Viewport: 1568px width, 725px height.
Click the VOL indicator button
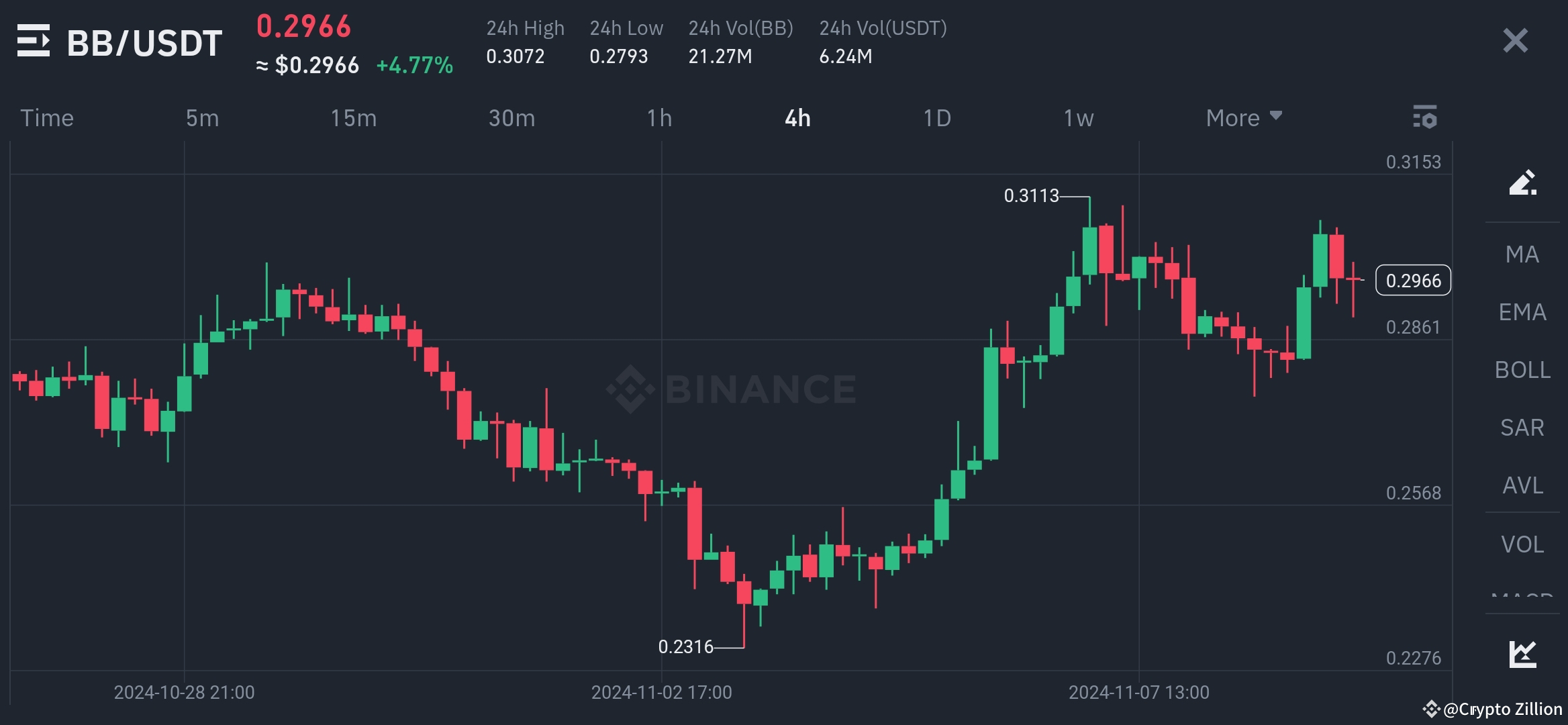tap(1522, 544)
